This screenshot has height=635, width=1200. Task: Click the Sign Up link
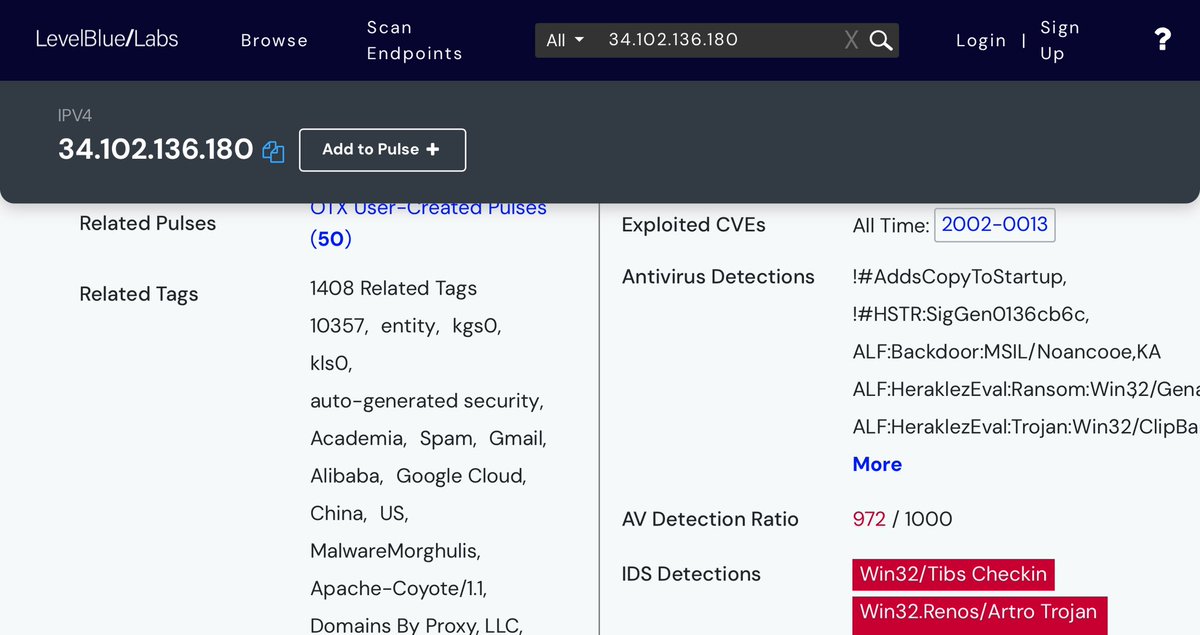1059,40
